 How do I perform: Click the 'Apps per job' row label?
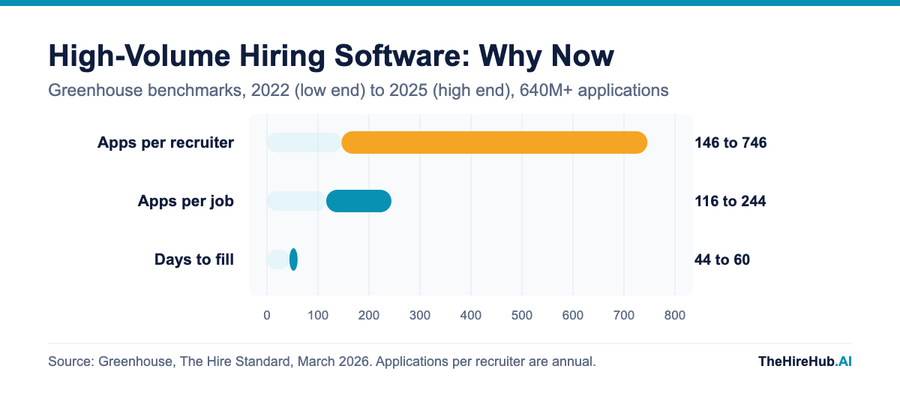click(185, 202)
